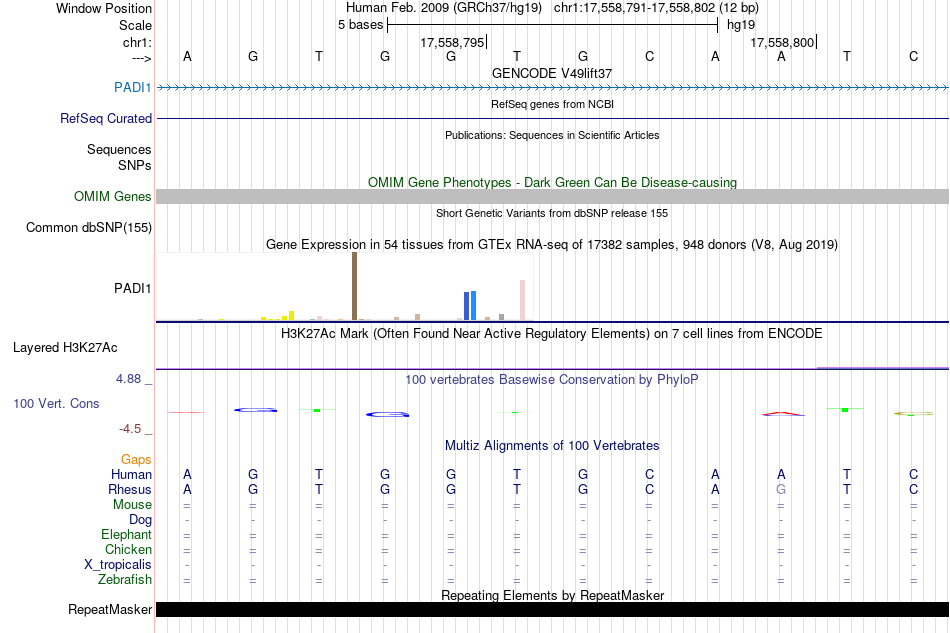Open the GTEx Gene Expression in 54 tissues title
950x633 pixels.
click(552, 245)
